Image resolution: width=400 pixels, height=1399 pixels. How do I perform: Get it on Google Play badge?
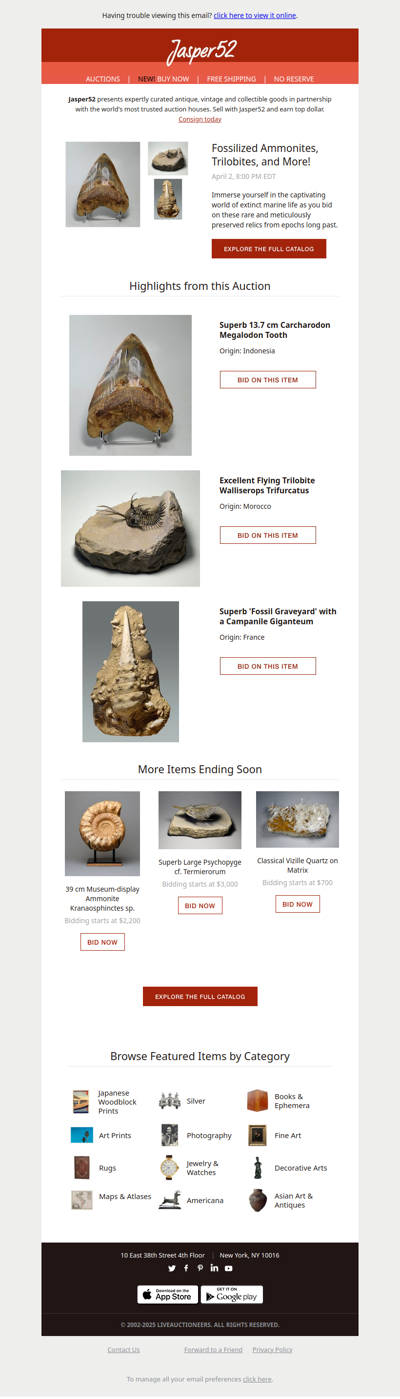[232, 1294]
